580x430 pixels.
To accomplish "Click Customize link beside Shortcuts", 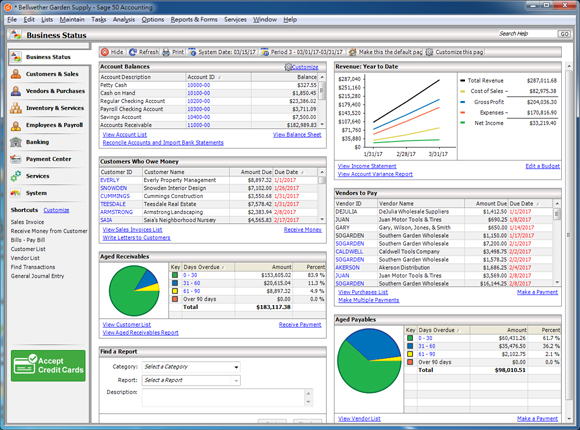I will pos(56,210).
